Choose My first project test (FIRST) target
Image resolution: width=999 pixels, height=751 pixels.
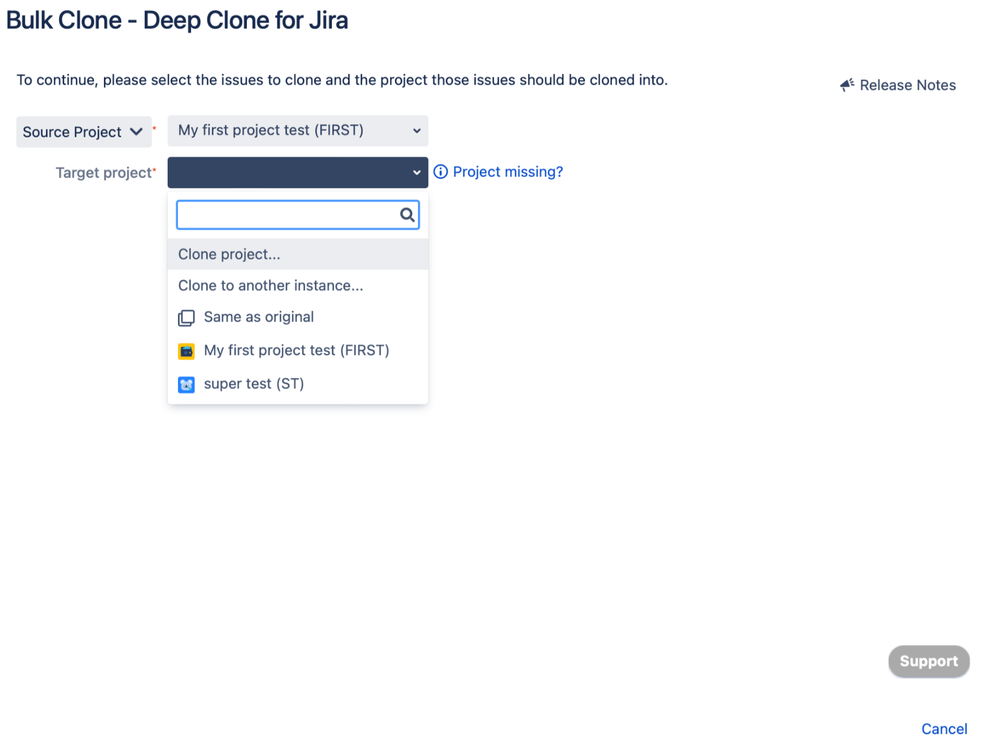point(298,350)
